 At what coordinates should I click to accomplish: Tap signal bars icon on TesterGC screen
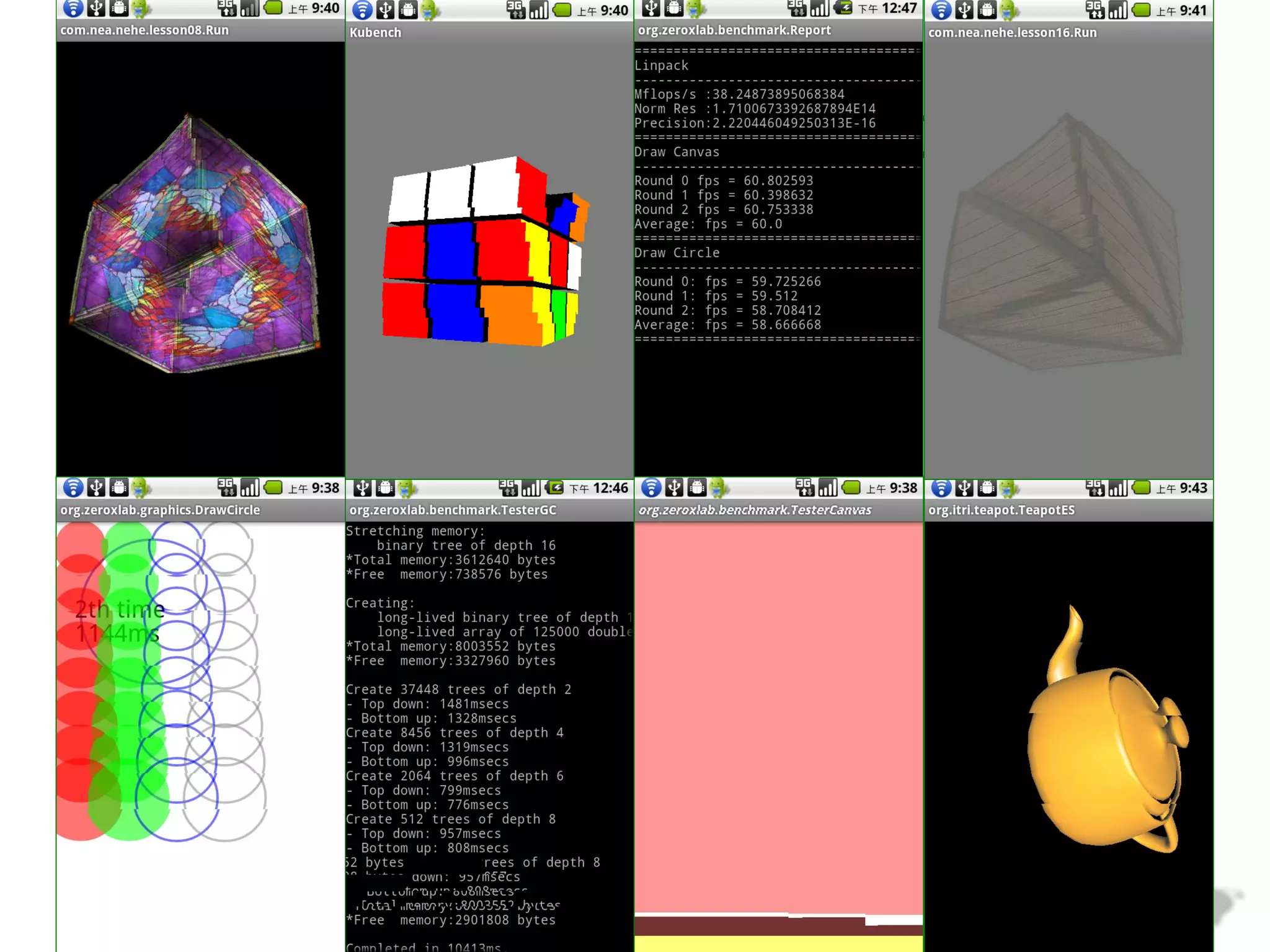point(531,488)
